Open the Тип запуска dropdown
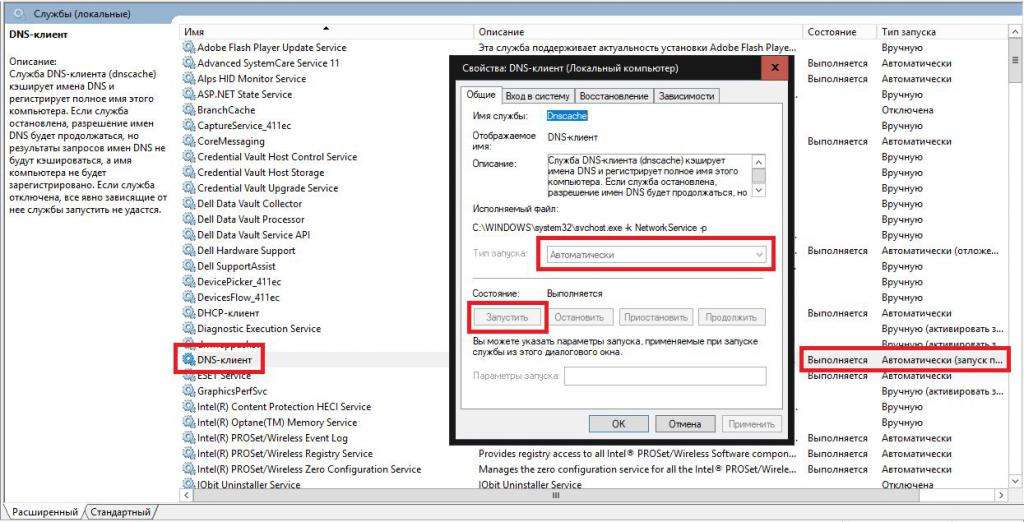Viewport: 1024px width, 522px height. click(x=657, y=255)
